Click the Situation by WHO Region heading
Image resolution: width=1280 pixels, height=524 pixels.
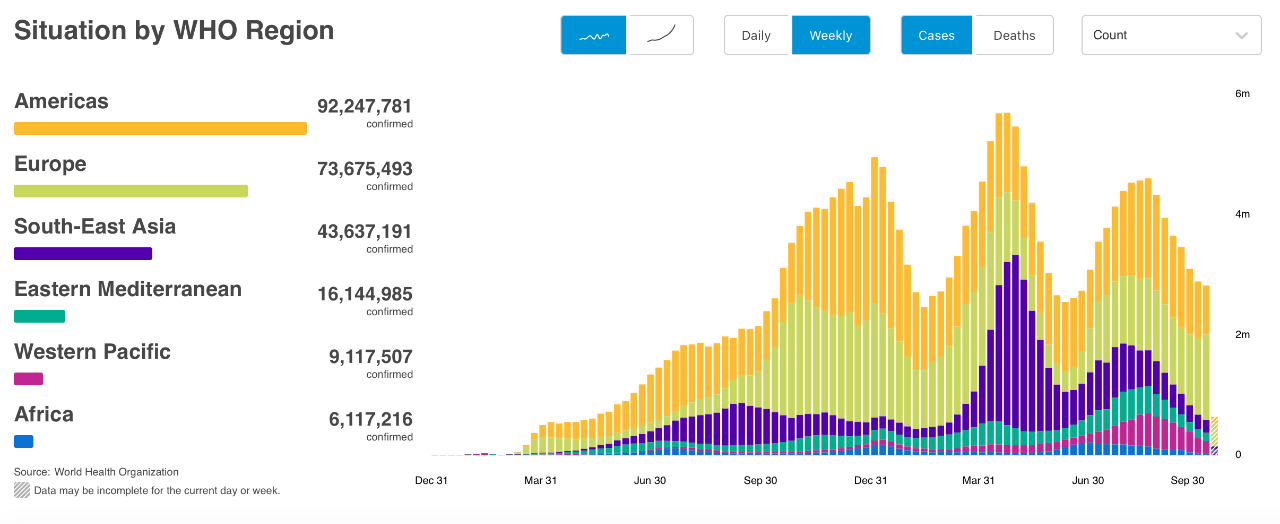174,31
